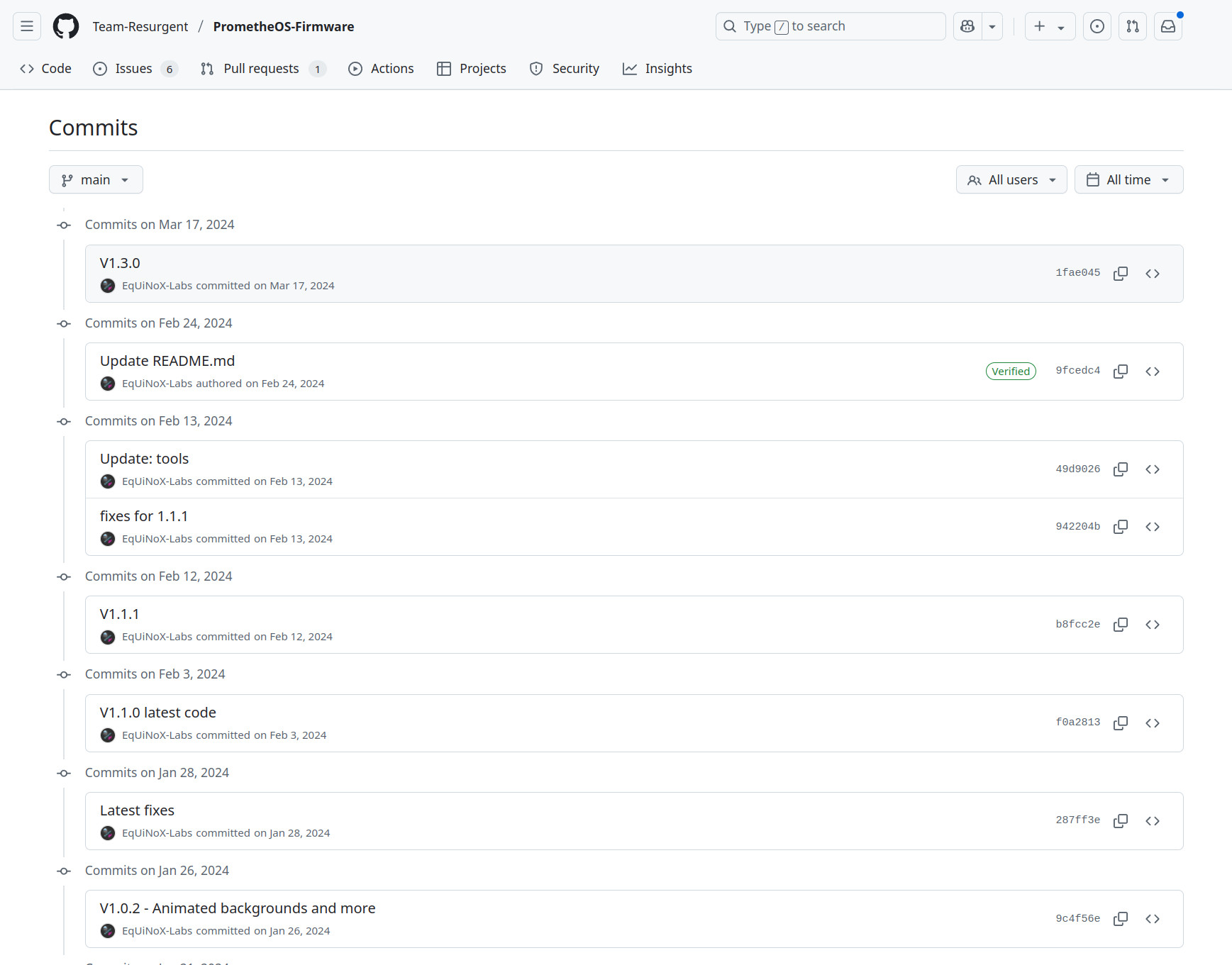Open the Update: tools commit
The height and width of the screenshot is (965, 1232).
coord(144,459)
